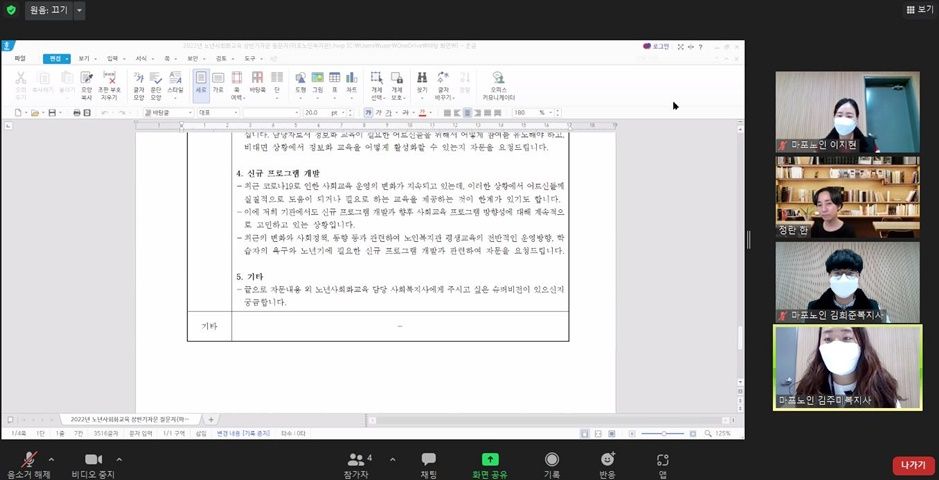Open the 대표 language dropdown

point(218,113)
